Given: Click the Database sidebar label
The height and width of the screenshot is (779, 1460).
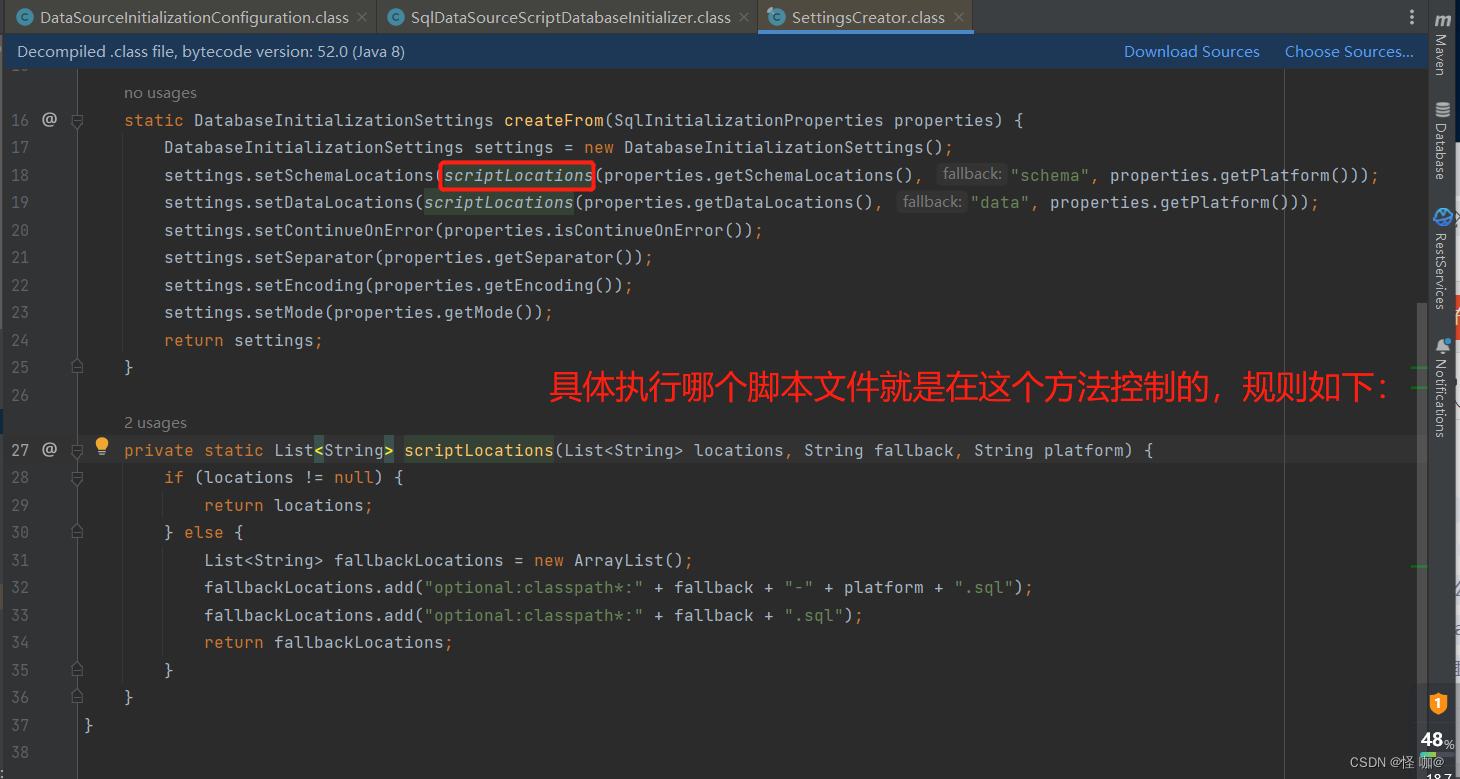Looking at the screenshot, I should point(1441,151).
